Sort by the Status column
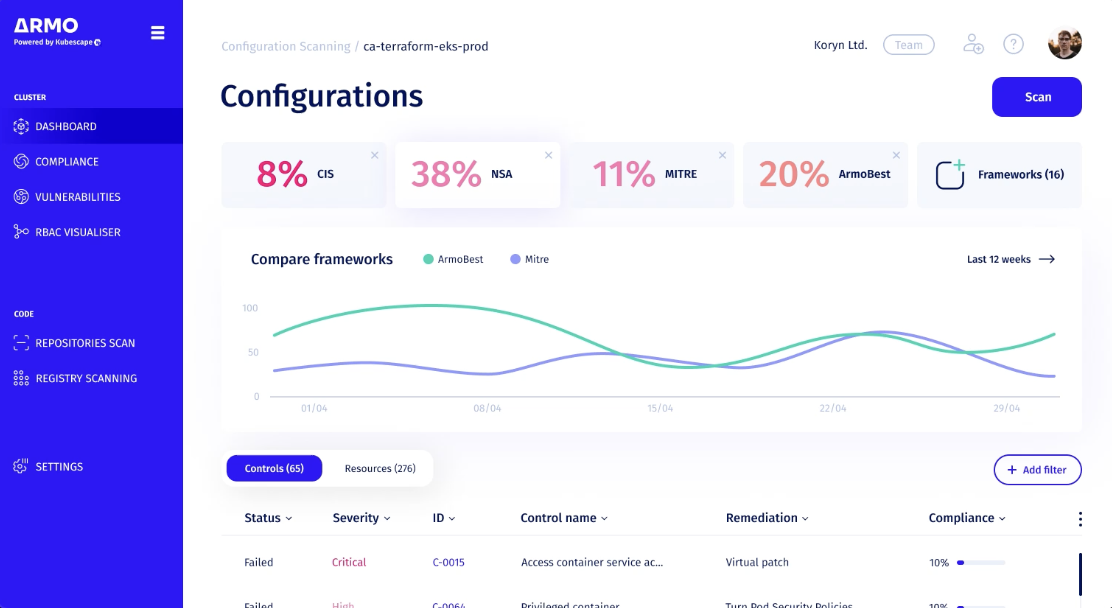 point(268,518)
